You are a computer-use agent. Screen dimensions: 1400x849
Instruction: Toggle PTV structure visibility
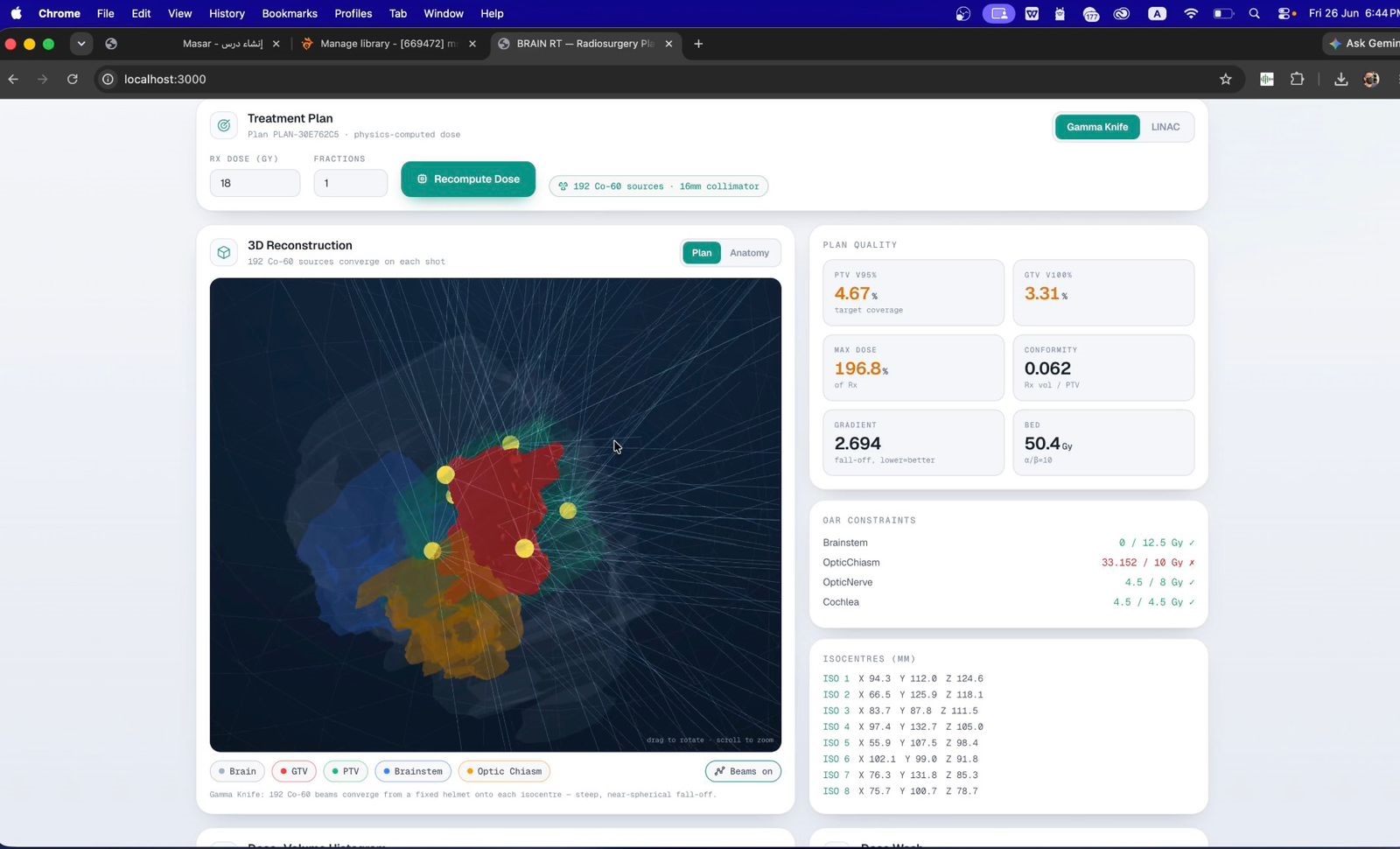point(346,771)
